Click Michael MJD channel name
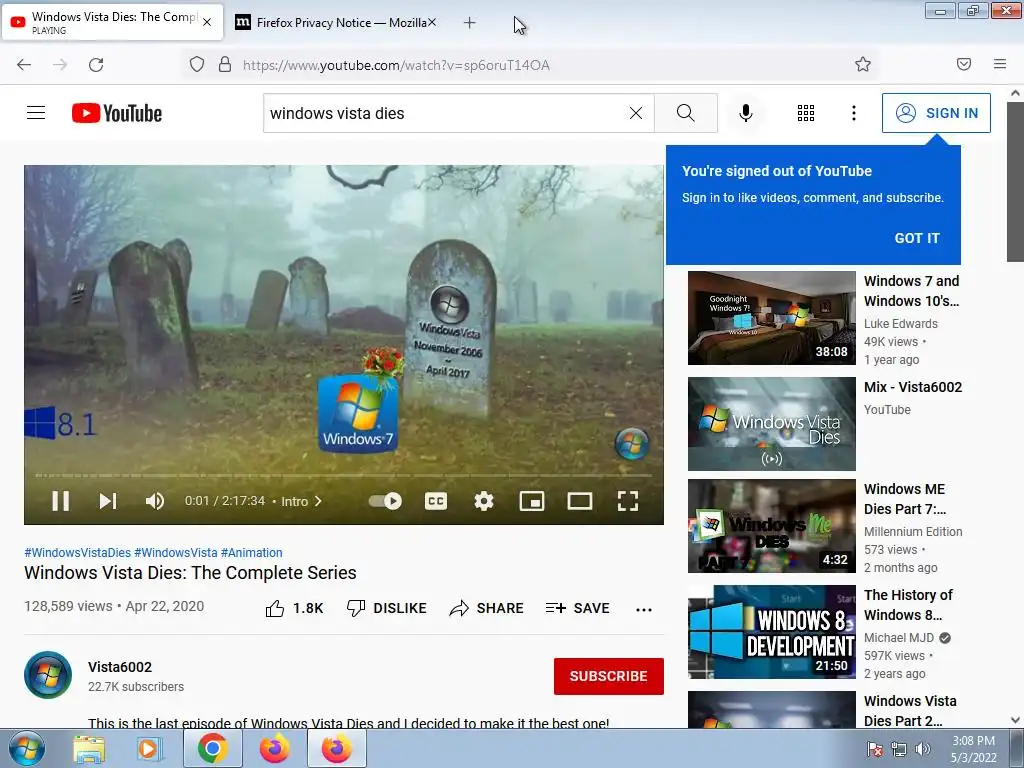The height and width of the screenshot is (768, 1024). (x=899, y=637)
